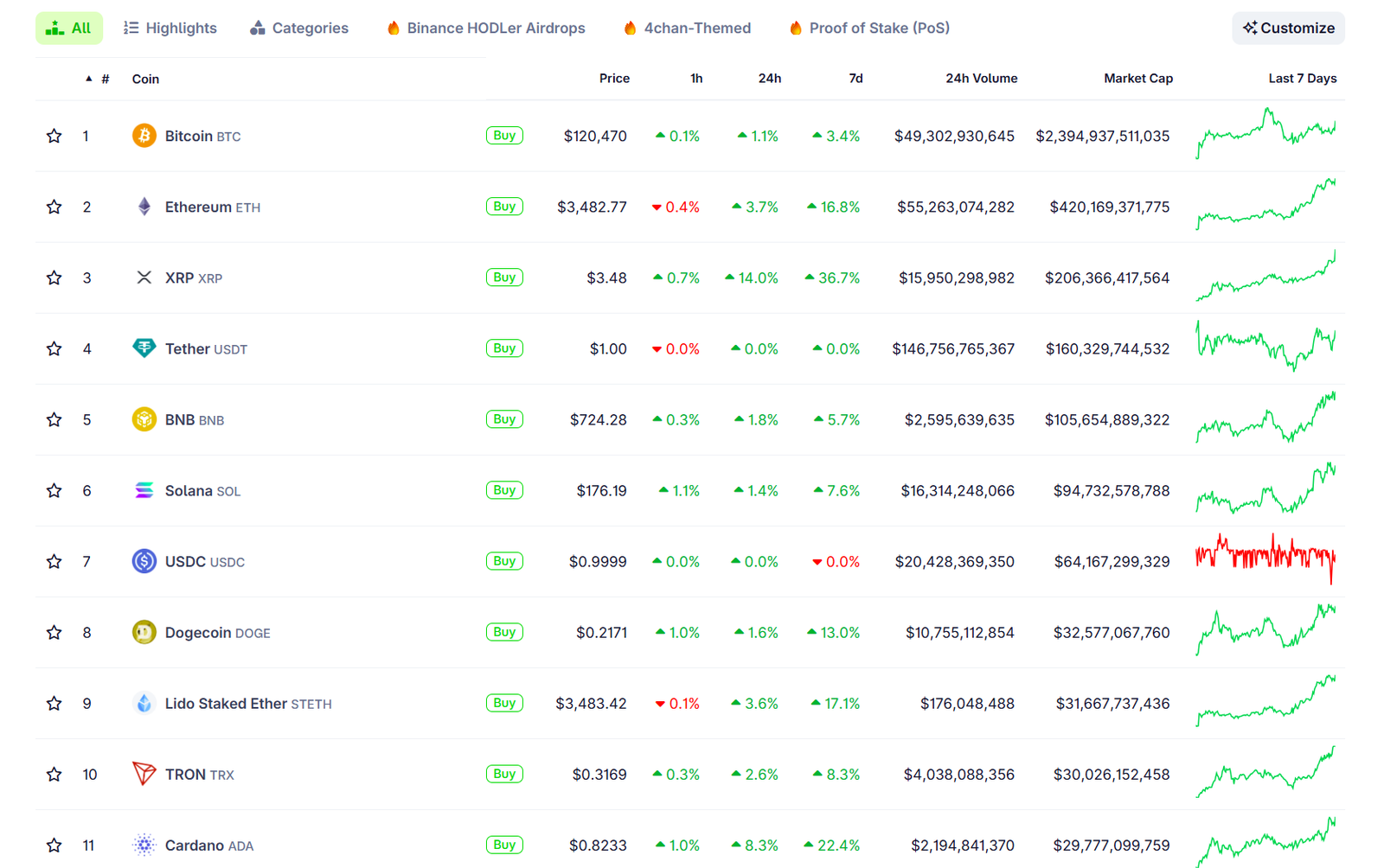Image resolution: width=1384 pixels, height=868 pixels.
Task: Switch to the Highlights tab
Action: [170, 28]
